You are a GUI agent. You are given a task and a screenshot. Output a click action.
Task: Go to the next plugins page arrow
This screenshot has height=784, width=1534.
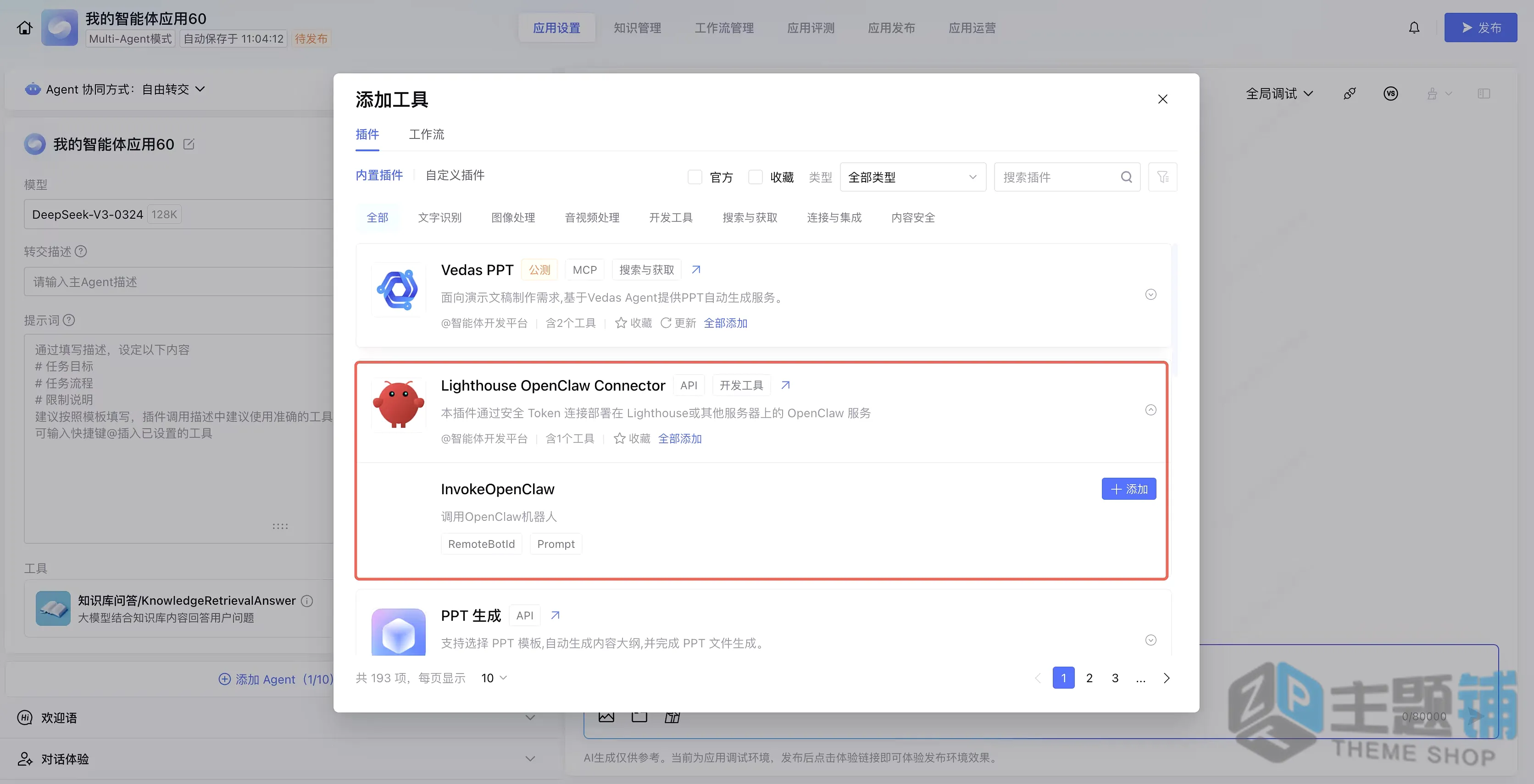pyautogui.click(x=1166, y=678)
